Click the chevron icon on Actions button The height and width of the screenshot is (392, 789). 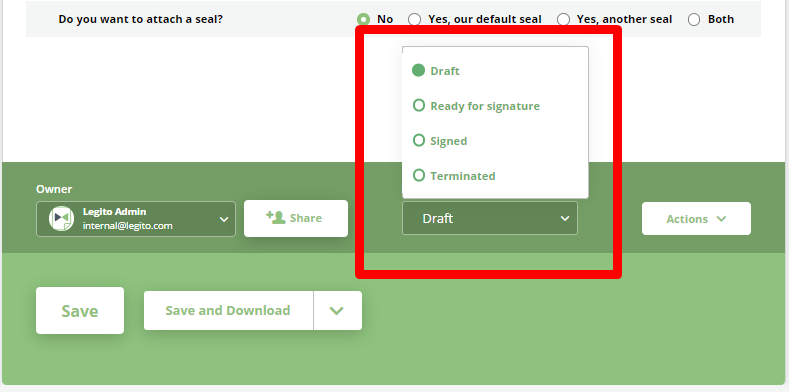coord(721,219)
